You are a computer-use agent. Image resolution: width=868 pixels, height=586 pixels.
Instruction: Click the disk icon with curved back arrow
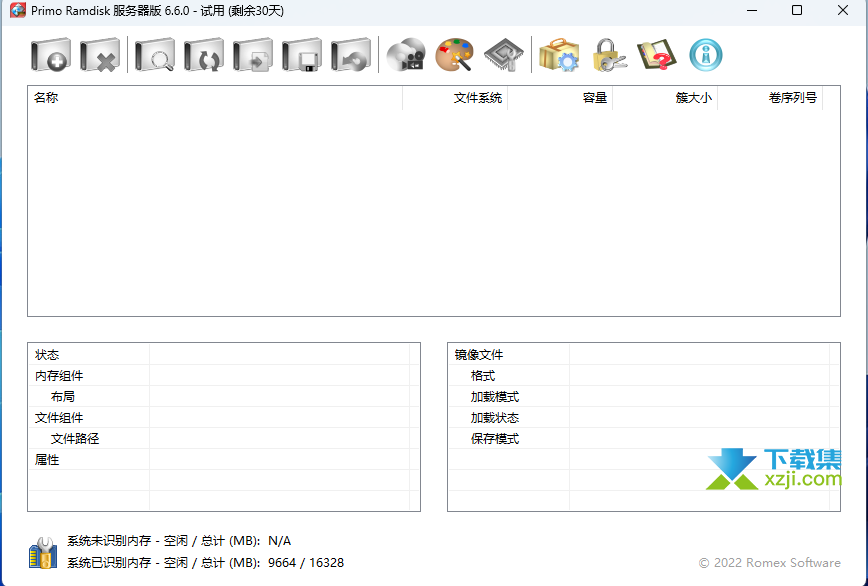(351, 55)
